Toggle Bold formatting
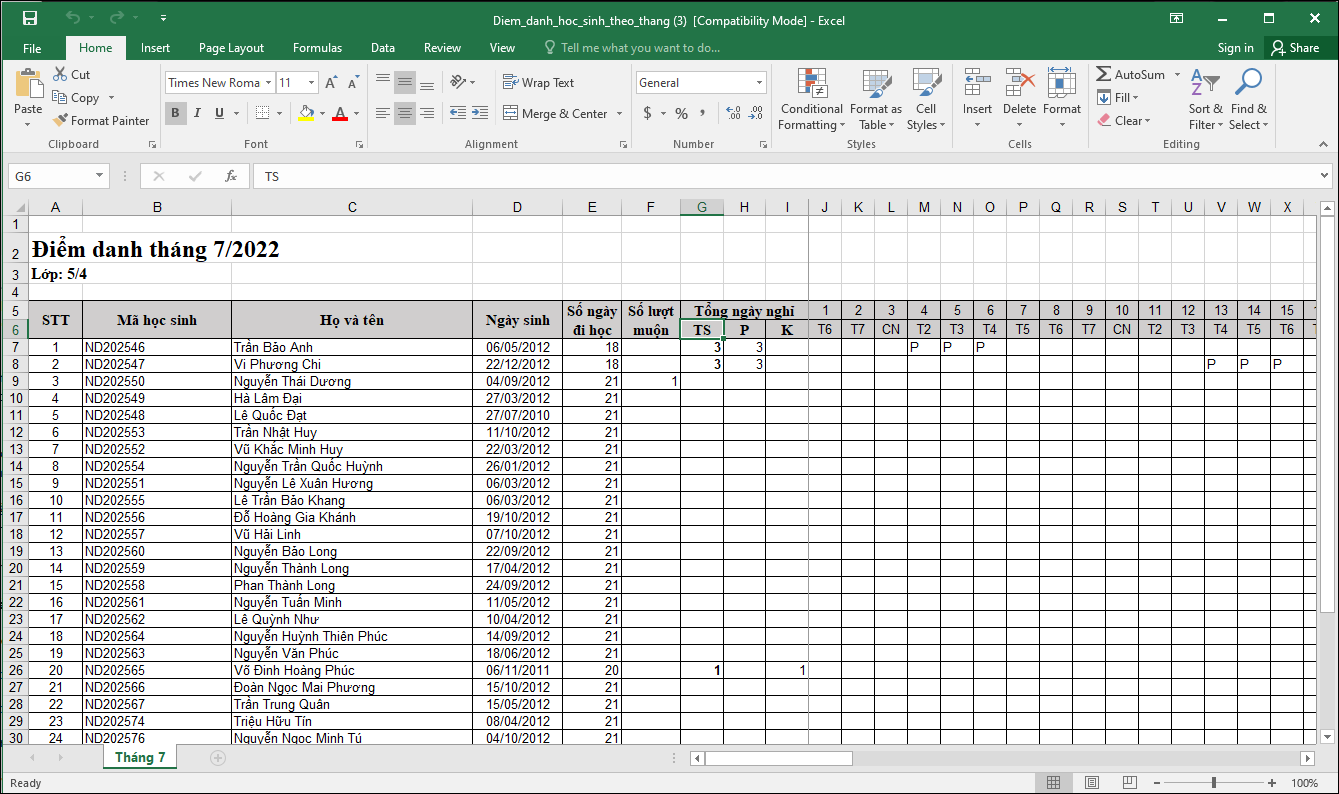This screenshot has width=1339, height=794. click(x=176, y=114)
